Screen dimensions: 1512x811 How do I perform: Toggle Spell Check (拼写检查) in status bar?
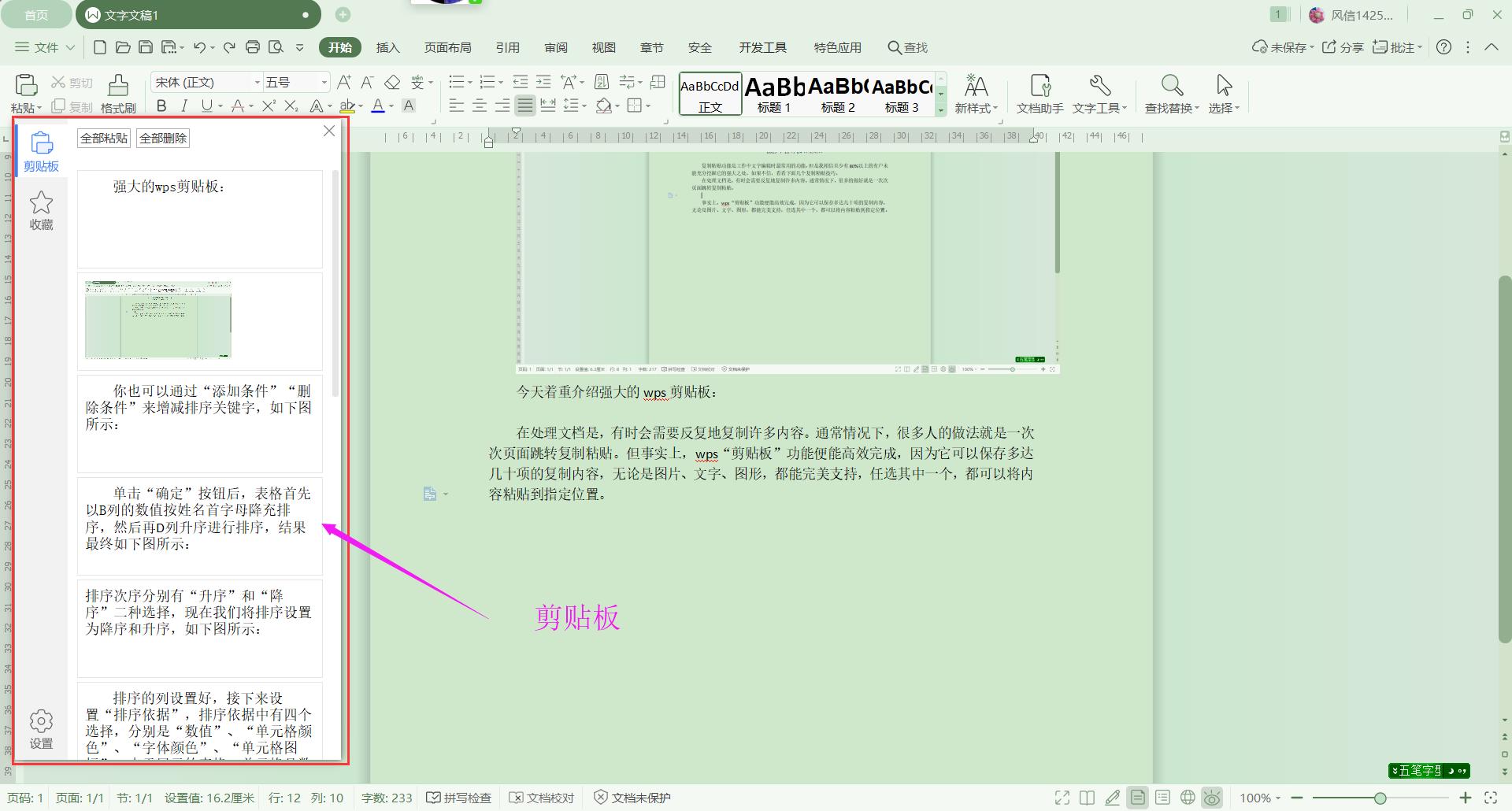tap(459, 798)
